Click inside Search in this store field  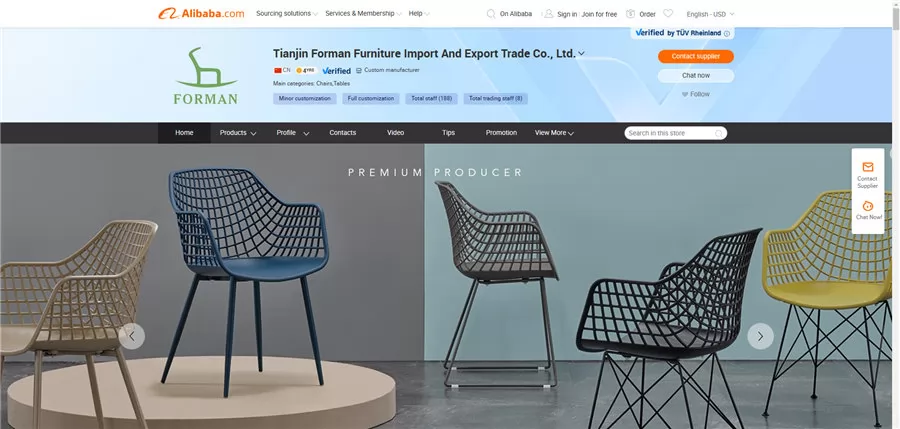tap(670, 133)
